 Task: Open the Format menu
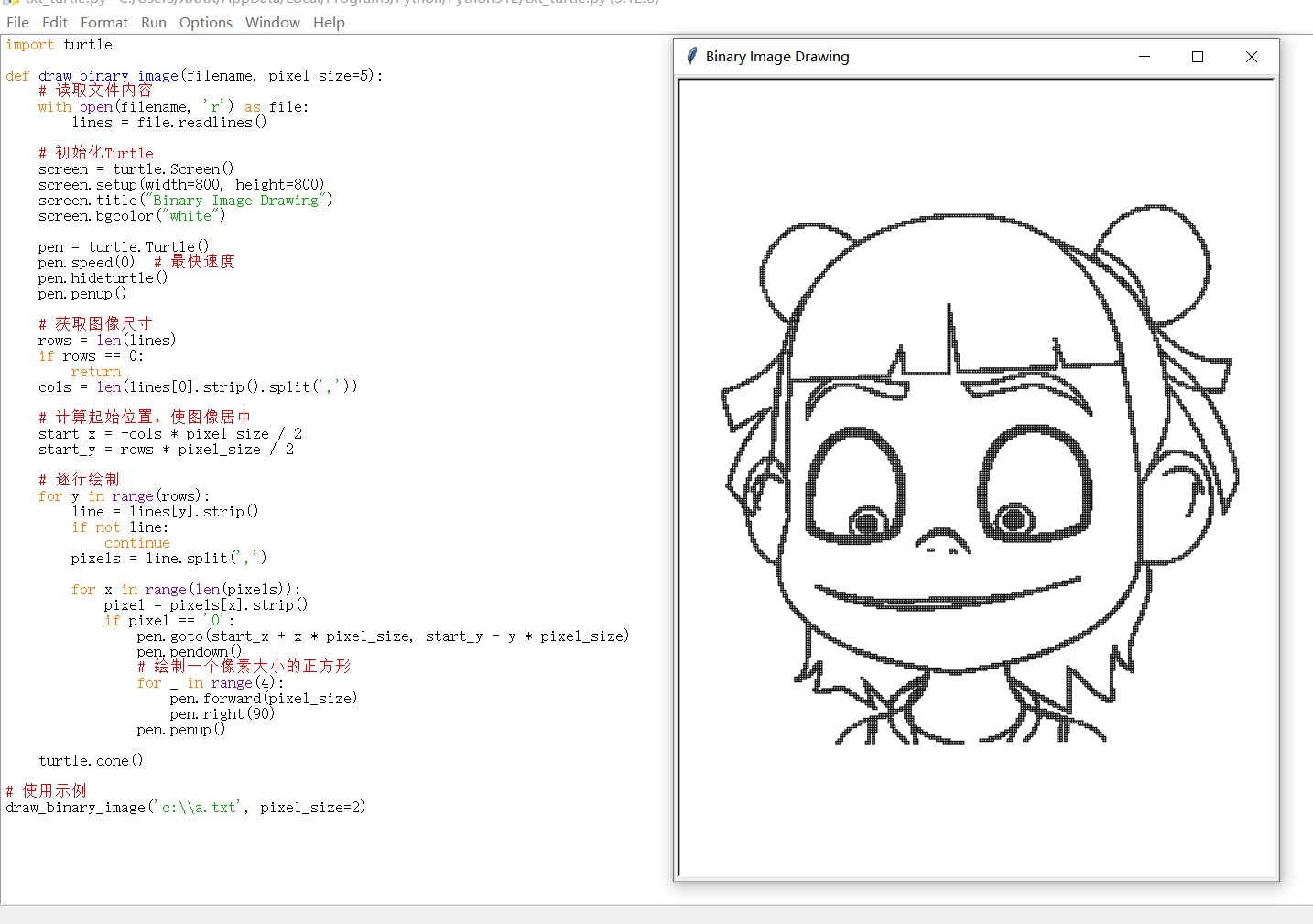click(x=104, y=22)
